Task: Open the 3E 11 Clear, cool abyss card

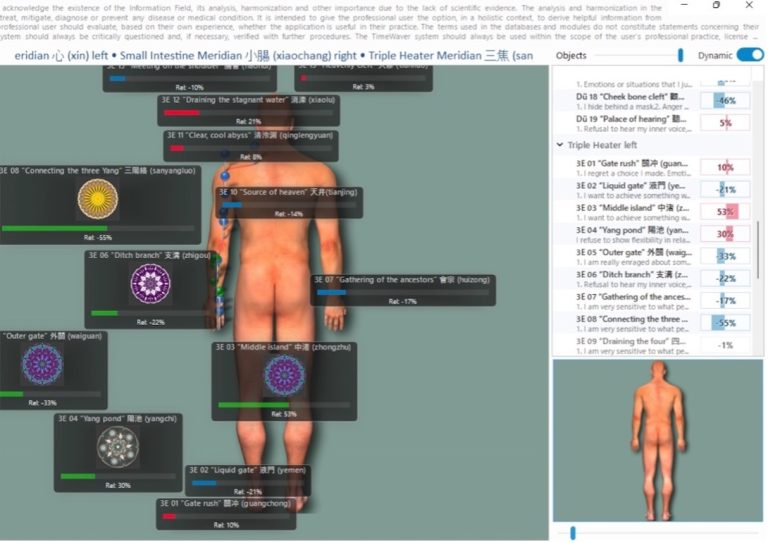Action: coord(251,145)
